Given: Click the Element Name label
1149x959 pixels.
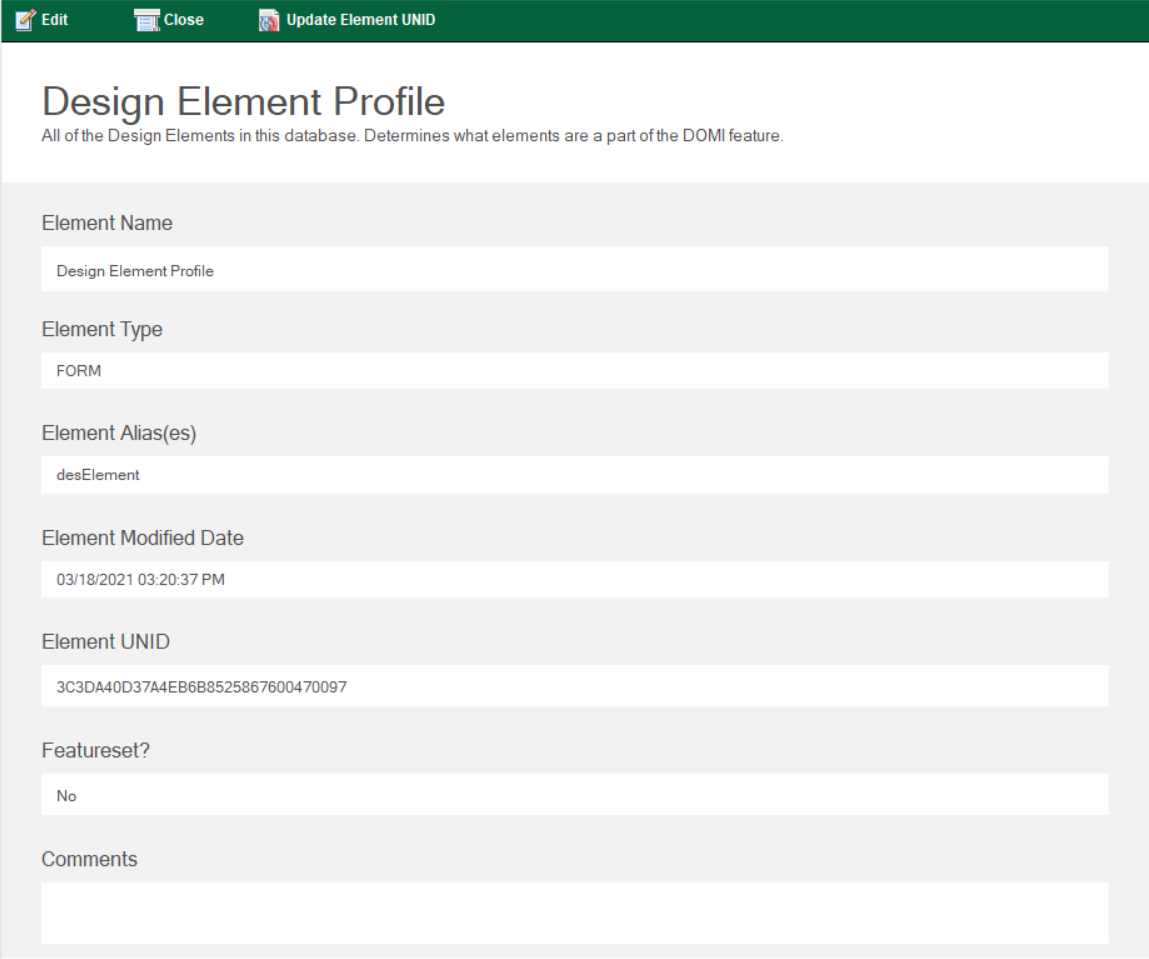Looking at the screenshot, I should 107,223.
